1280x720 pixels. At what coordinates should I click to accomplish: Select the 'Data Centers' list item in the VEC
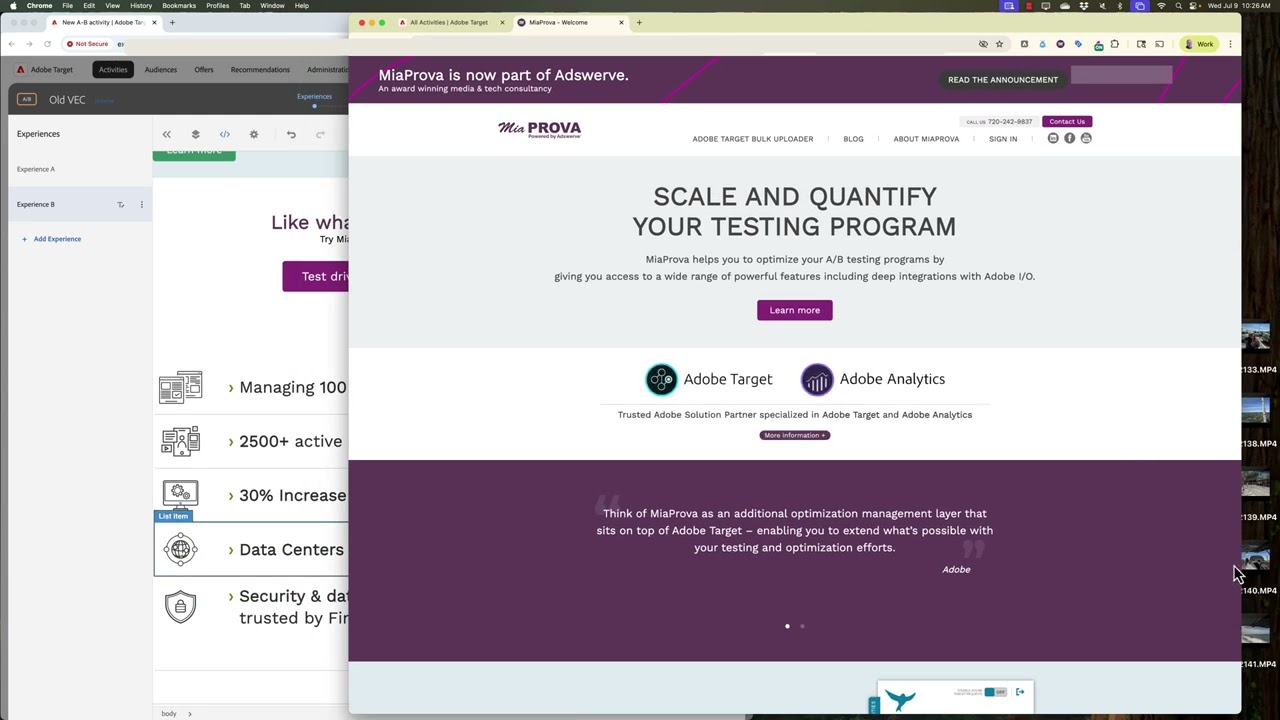coord(251,549)
